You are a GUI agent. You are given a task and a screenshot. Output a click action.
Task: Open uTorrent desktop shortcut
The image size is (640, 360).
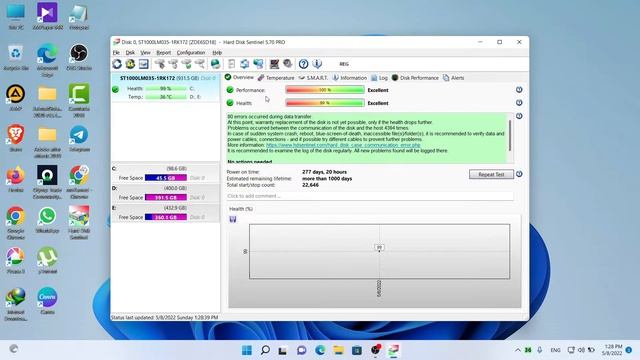47,260
